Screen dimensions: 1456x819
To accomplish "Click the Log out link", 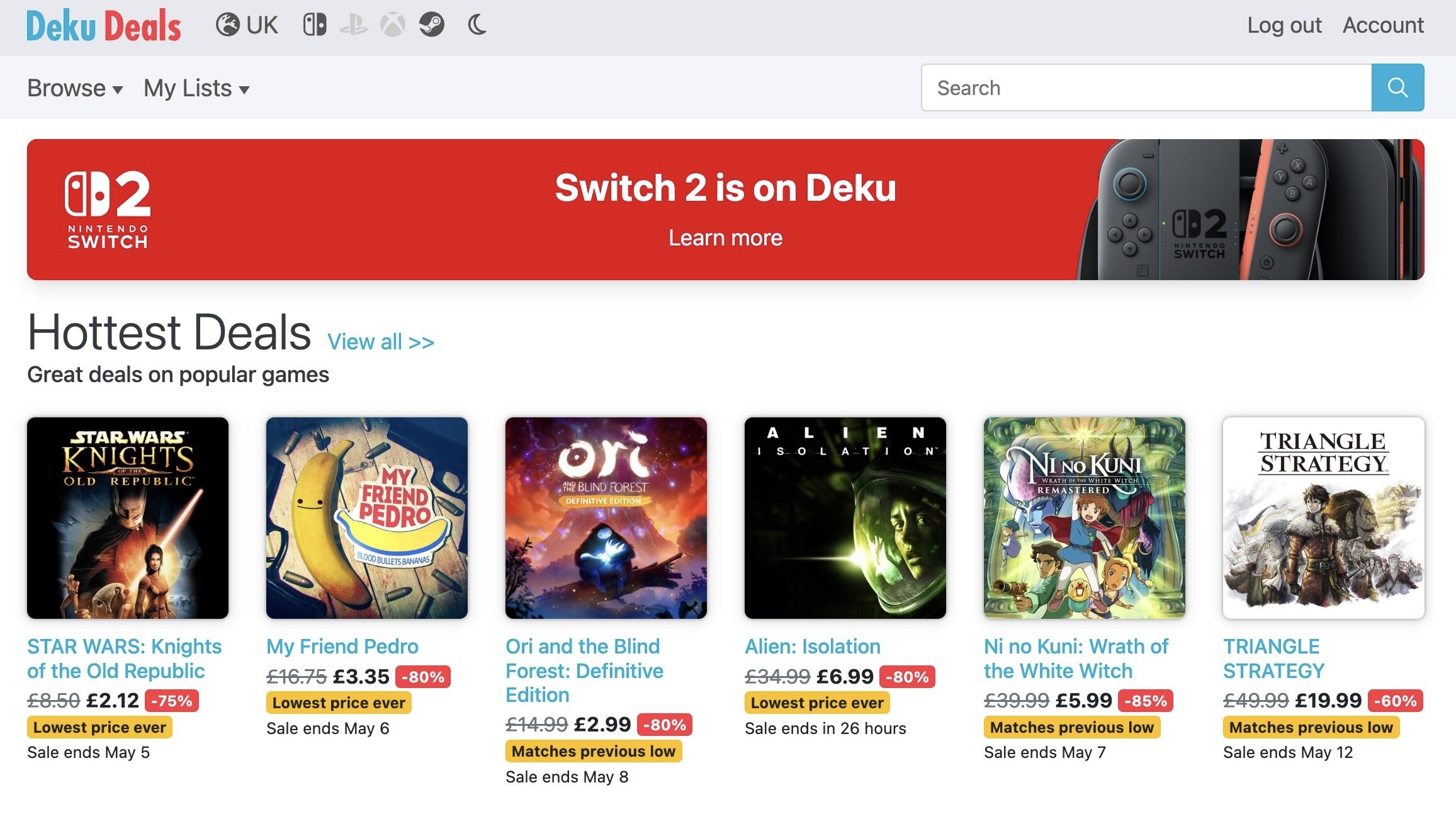I will coord(1284,25).
